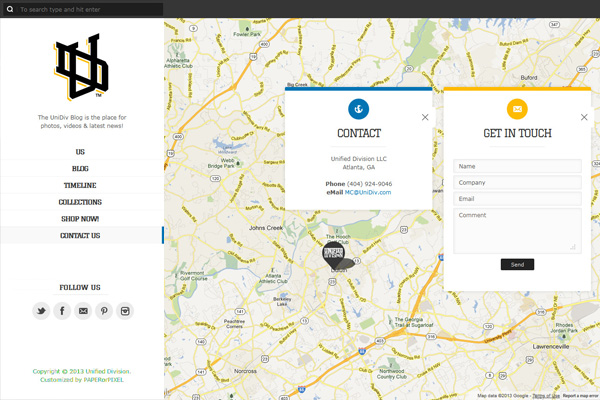Open the map Terms of Use link
This screenshot has width=600, height=400.
(x=546, y=396)
